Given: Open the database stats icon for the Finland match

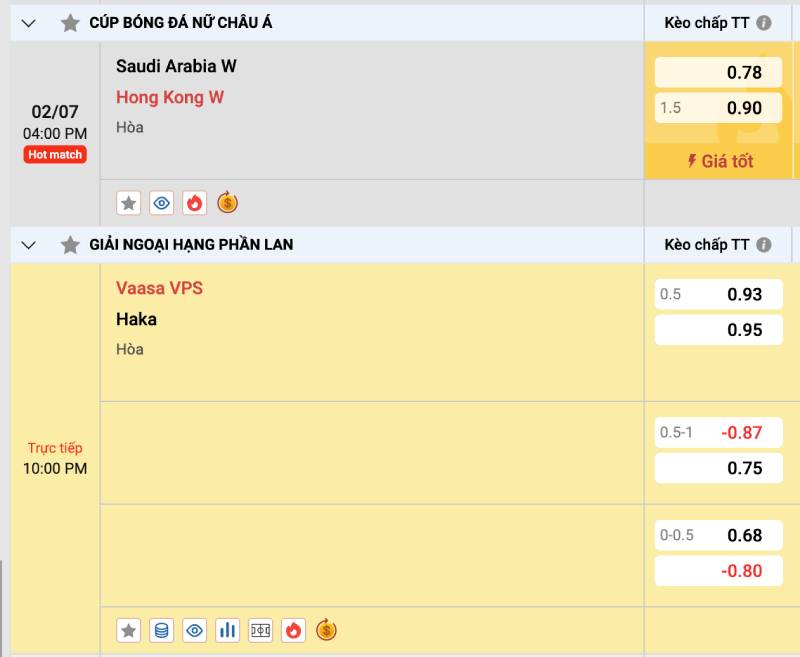Looking at the screenshot, I should point(162,630).
